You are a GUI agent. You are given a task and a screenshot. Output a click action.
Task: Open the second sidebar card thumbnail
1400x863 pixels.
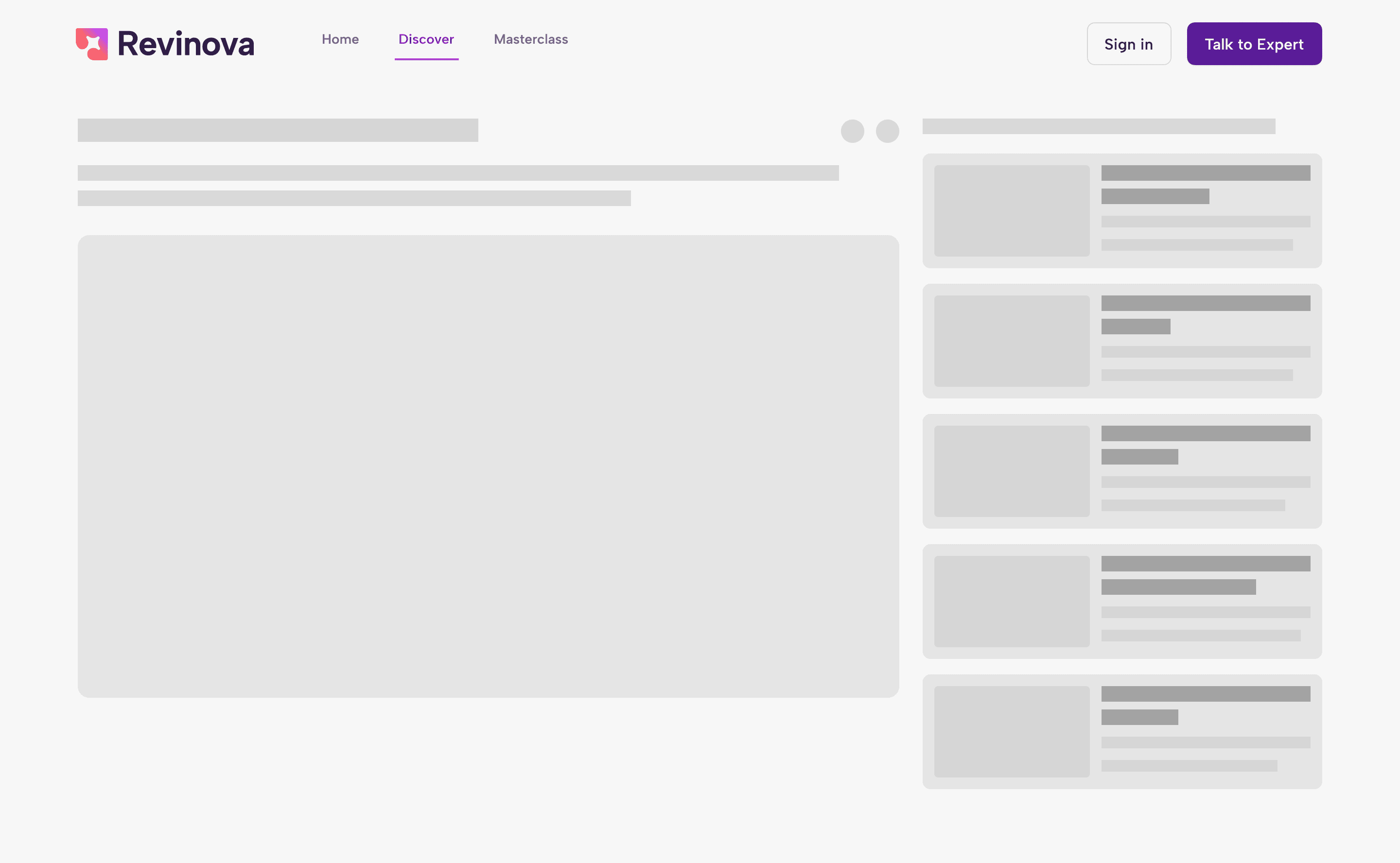1012,341
